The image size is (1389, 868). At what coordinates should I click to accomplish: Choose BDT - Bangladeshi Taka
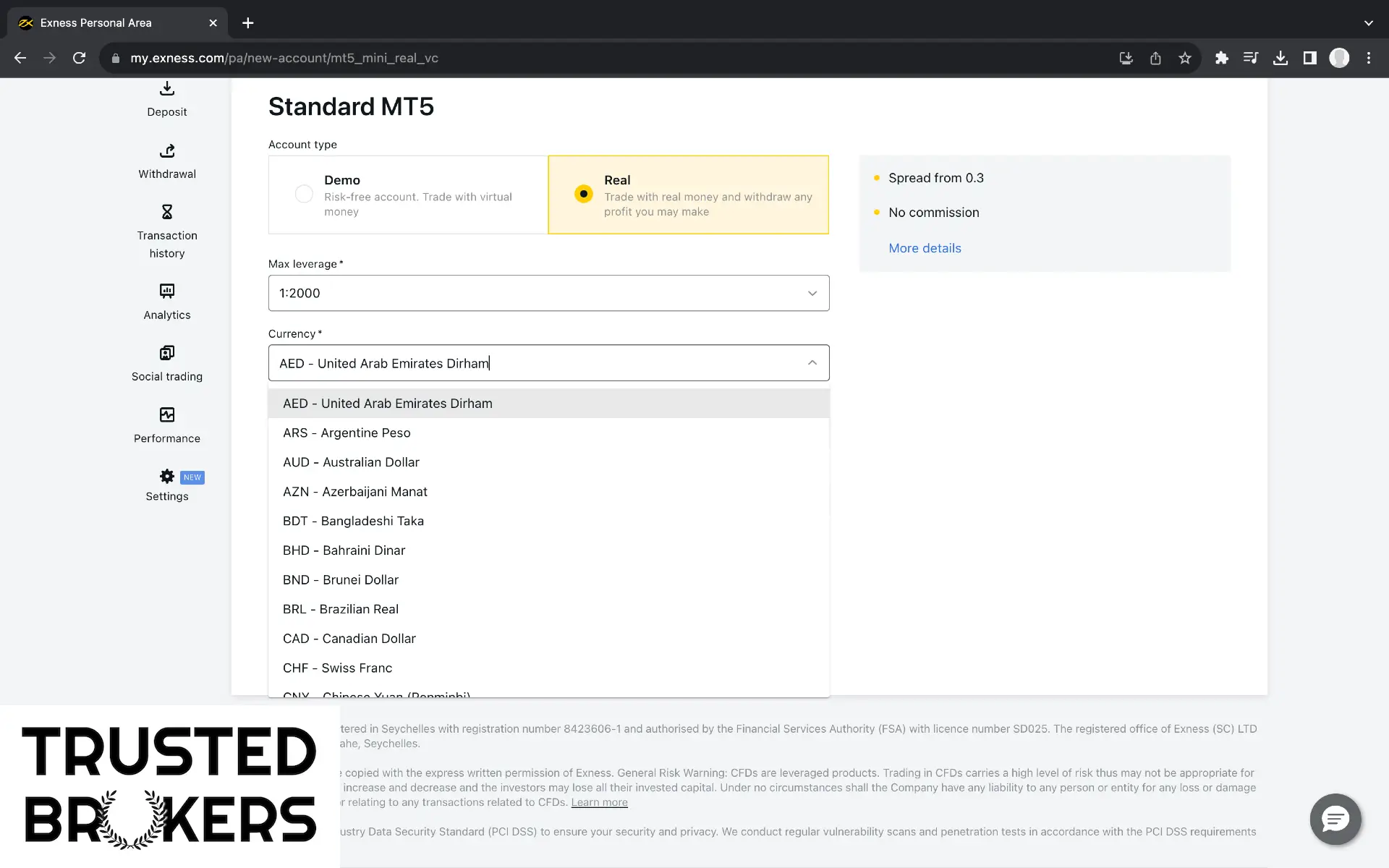click(x=548, y=521)
